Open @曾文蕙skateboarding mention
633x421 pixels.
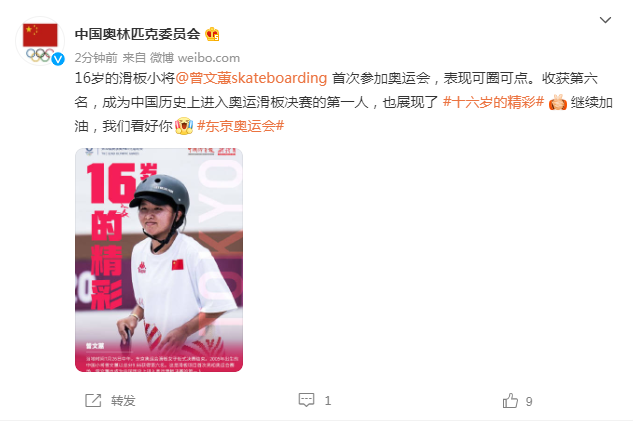tap(251, 78)
